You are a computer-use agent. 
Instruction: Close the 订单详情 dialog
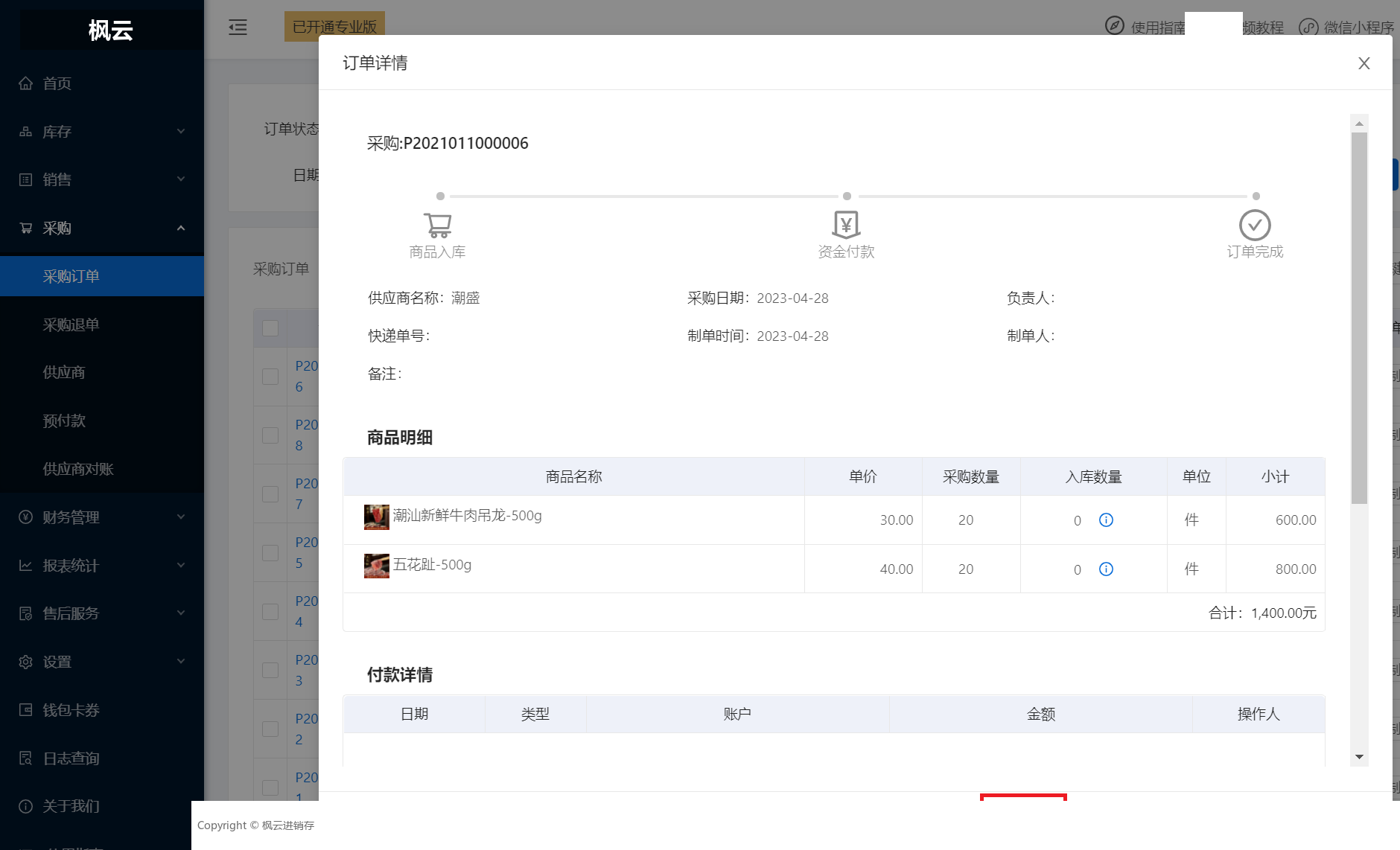click(x=1364, y=63)
